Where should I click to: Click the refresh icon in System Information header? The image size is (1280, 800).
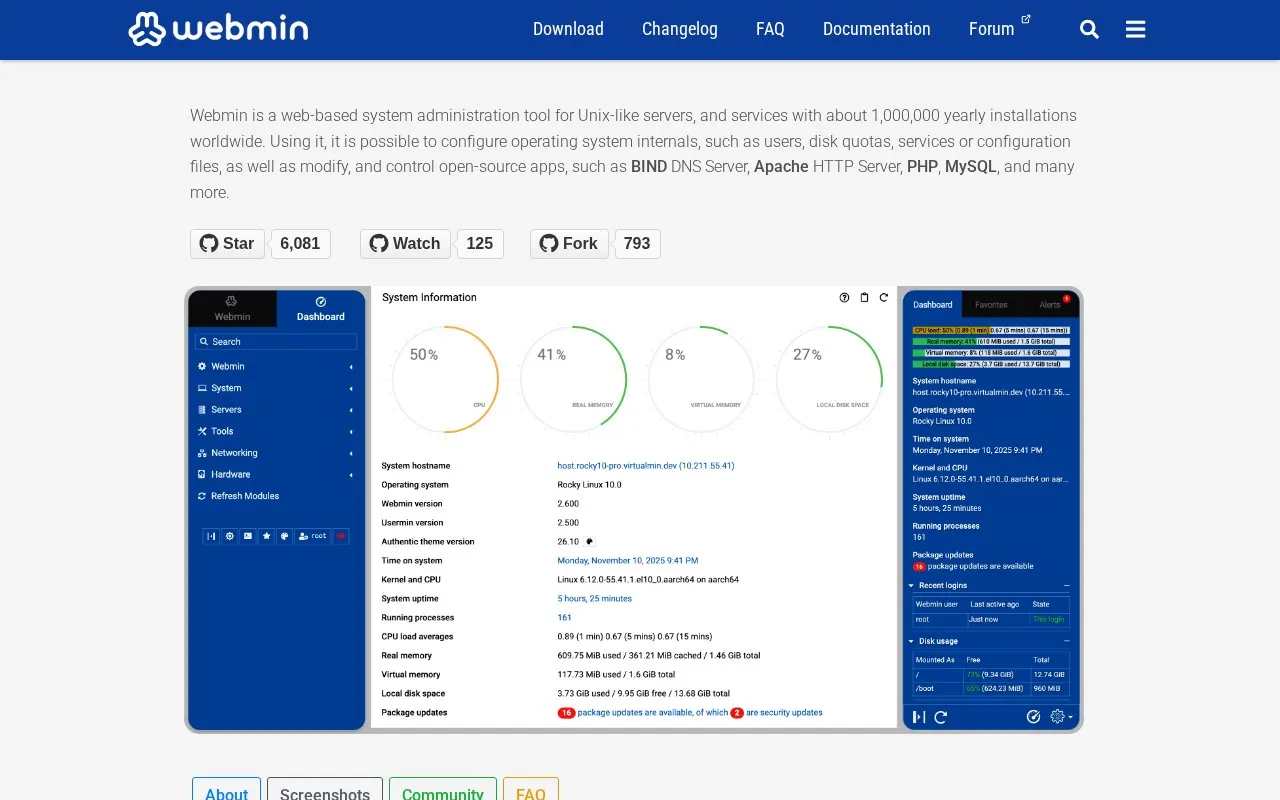[x=883, y=297]
